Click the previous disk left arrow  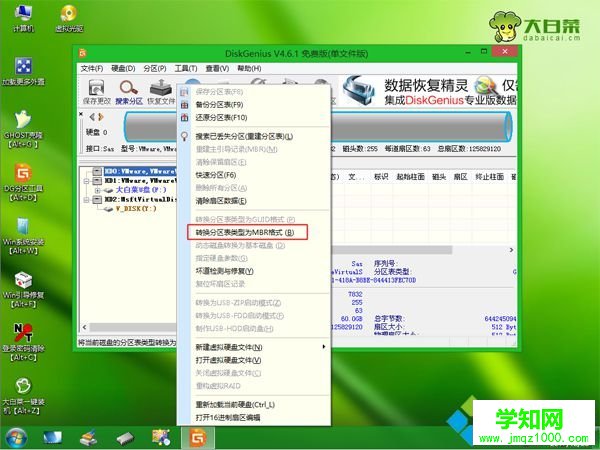tap(92, 117)
